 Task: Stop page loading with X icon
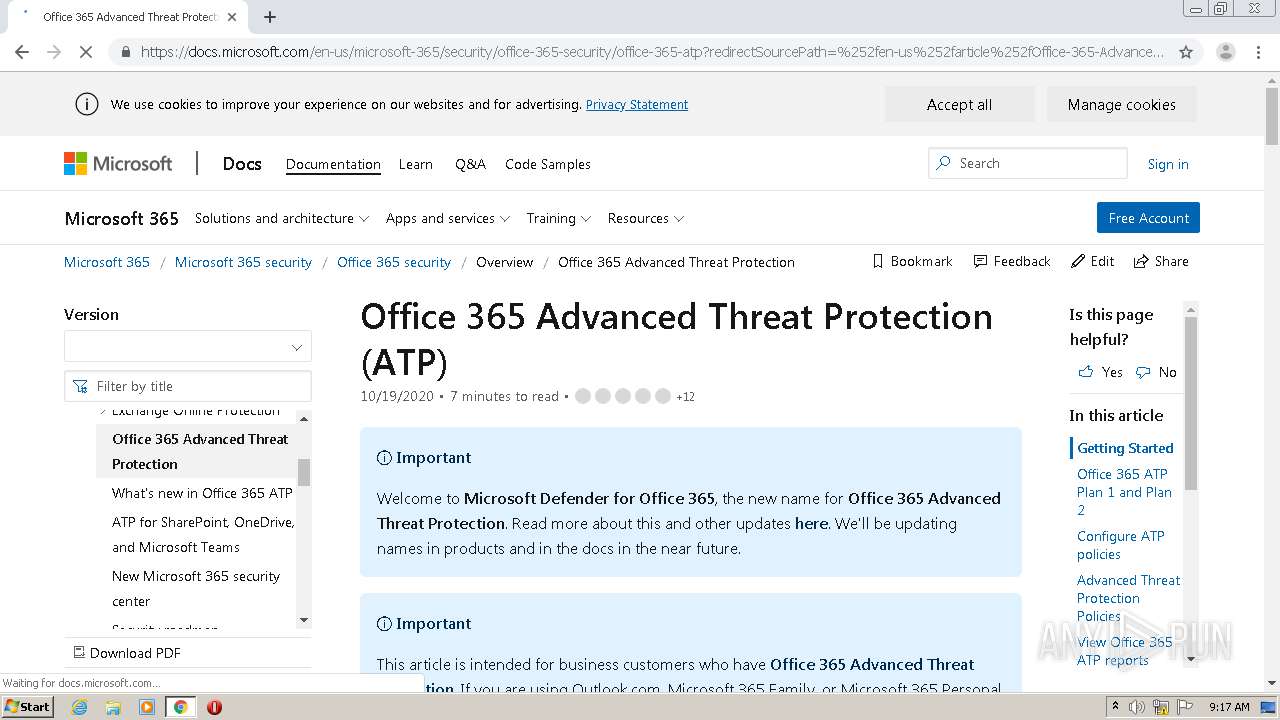click(86, 52)
